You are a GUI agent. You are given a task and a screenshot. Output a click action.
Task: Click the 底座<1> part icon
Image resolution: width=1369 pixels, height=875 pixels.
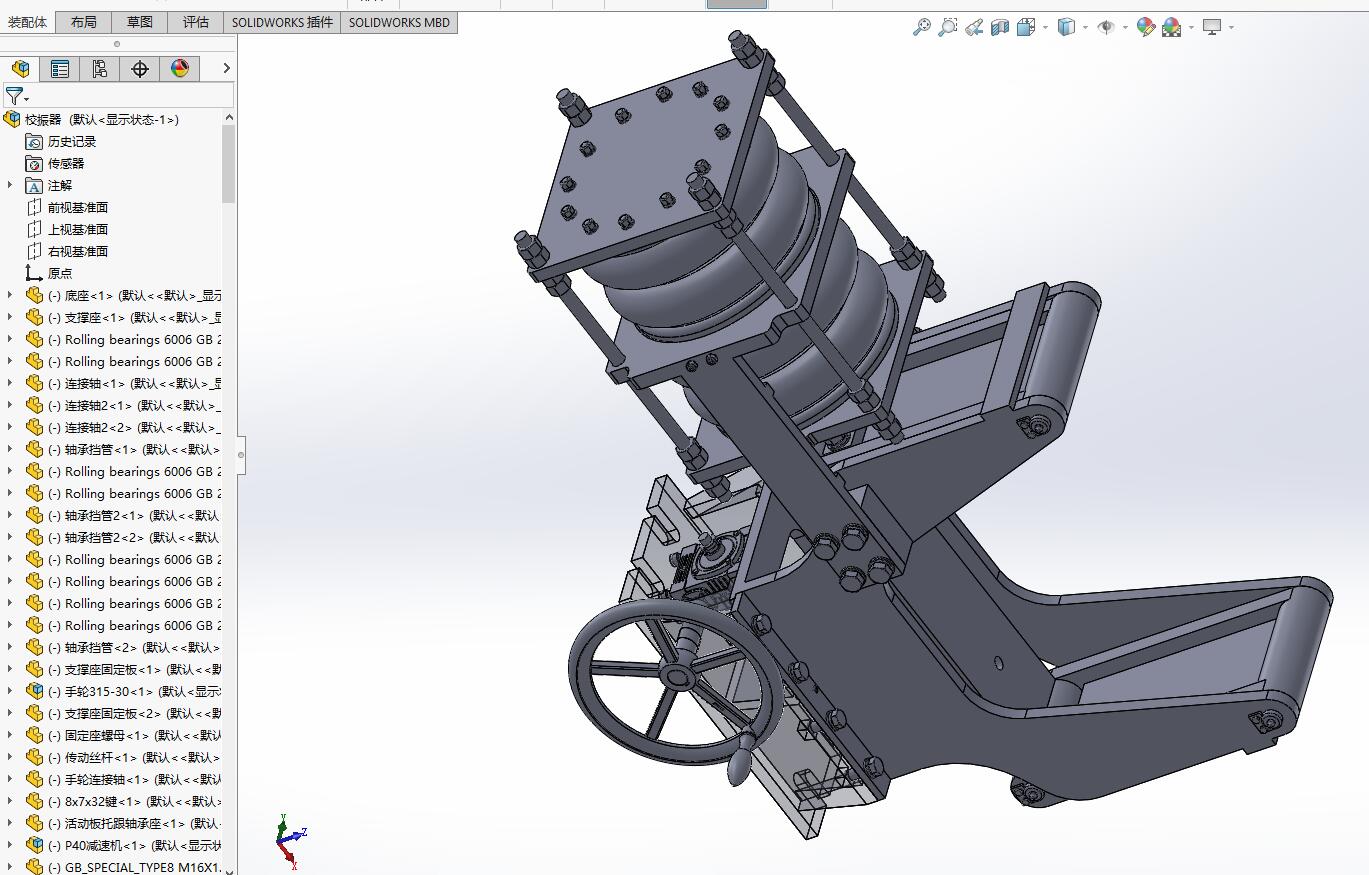(34, 296)
